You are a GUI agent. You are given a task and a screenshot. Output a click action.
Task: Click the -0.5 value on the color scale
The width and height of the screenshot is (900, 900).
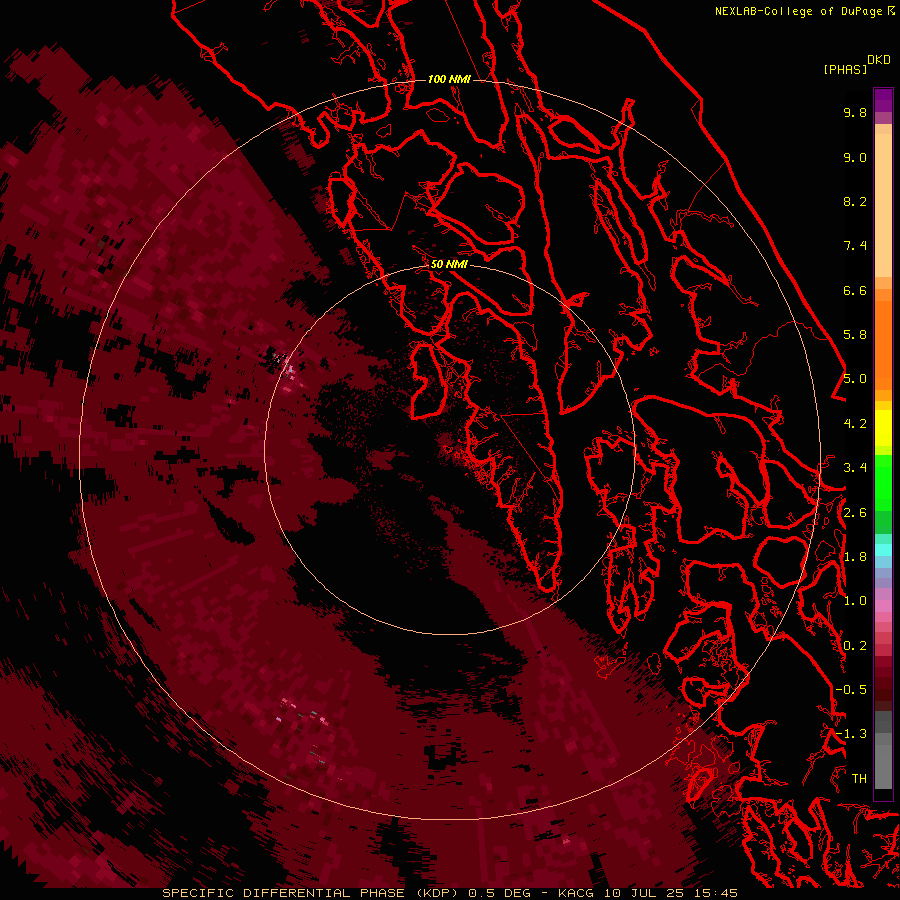click(851, 689)
